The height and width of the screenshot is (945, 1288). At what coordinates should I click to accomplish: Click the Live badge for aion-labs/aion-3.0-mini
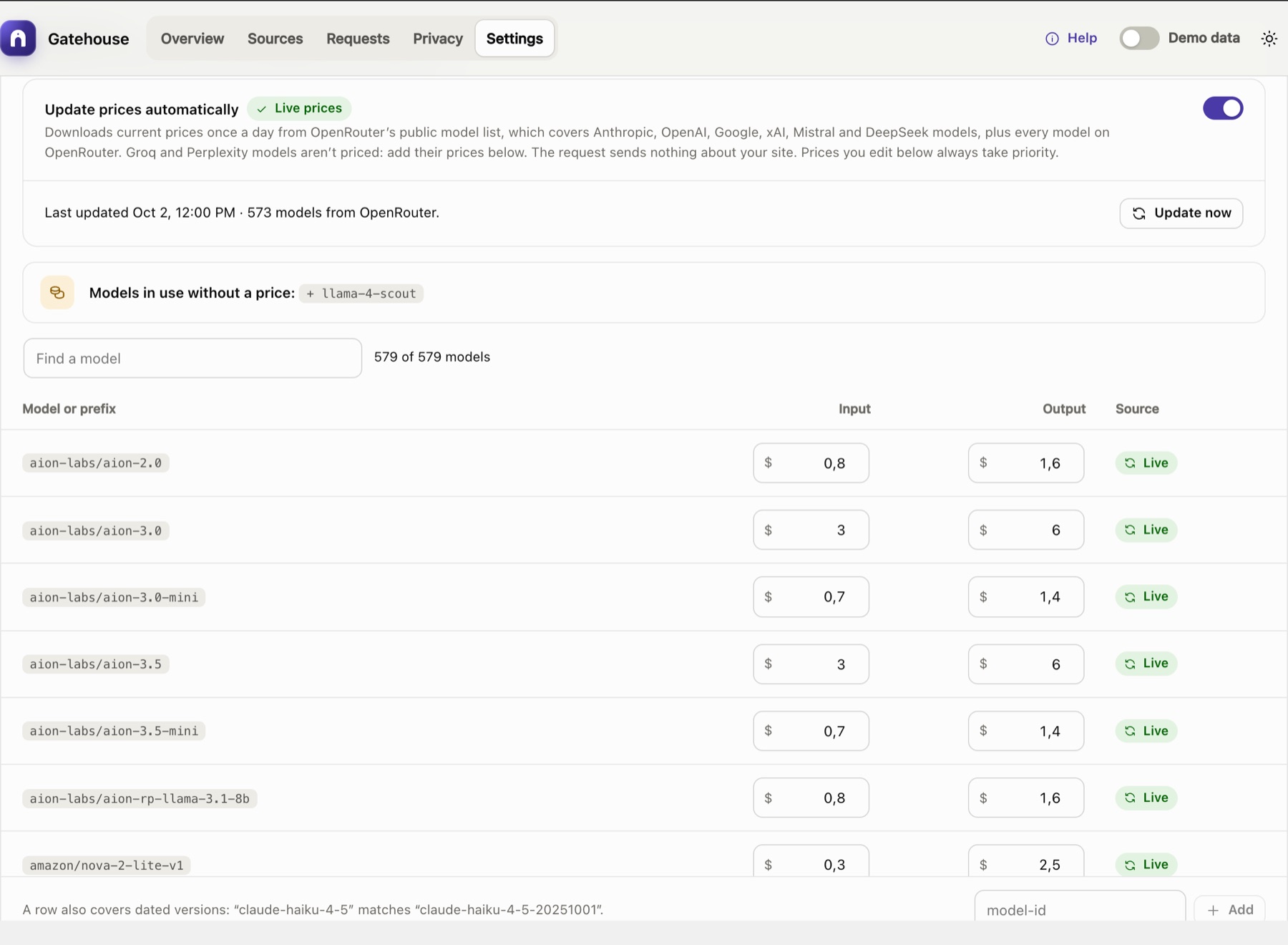(x=1146, y=596)
